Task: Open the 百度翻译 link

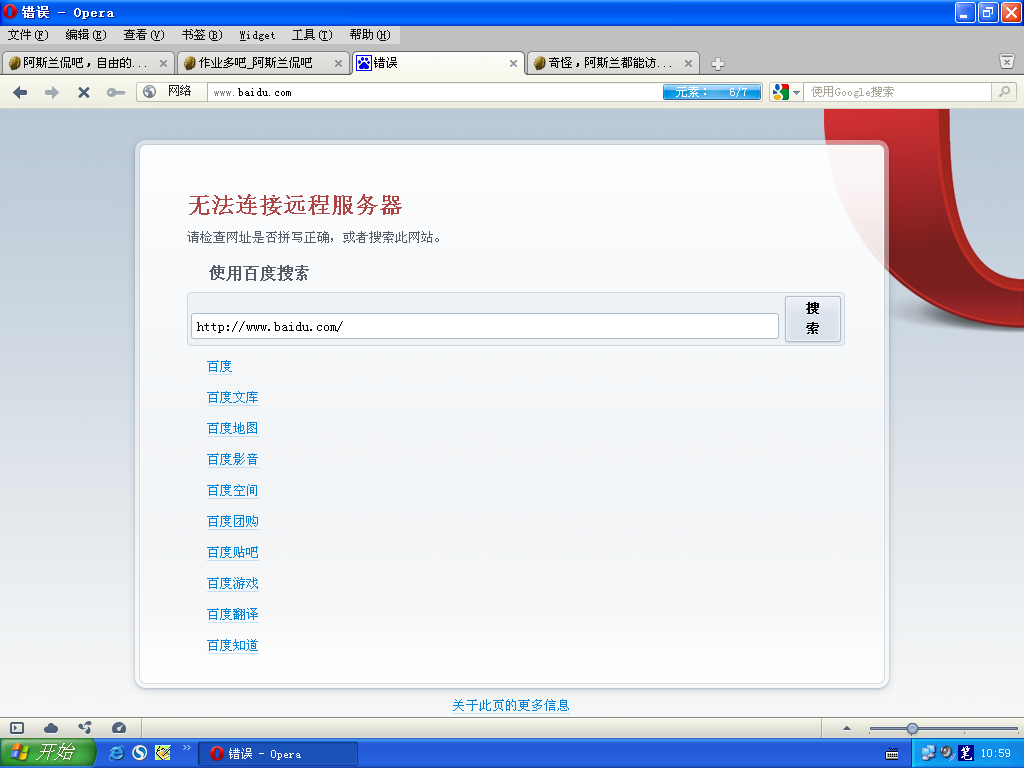Action: pos(232,615)
